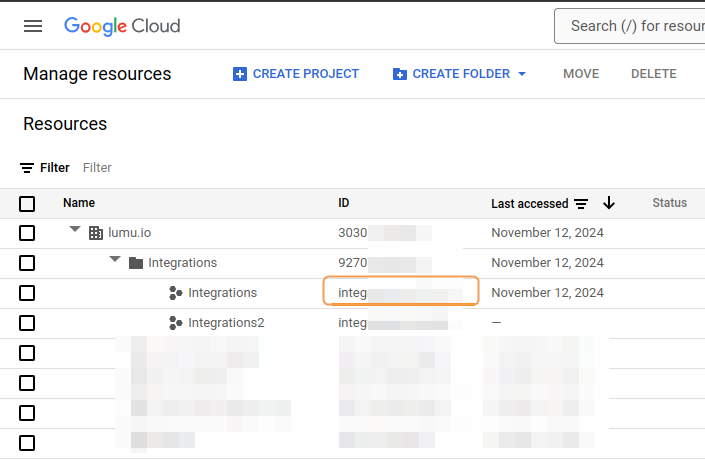
Task: Collapse the Integrations folder node
Action: [115, 262]
